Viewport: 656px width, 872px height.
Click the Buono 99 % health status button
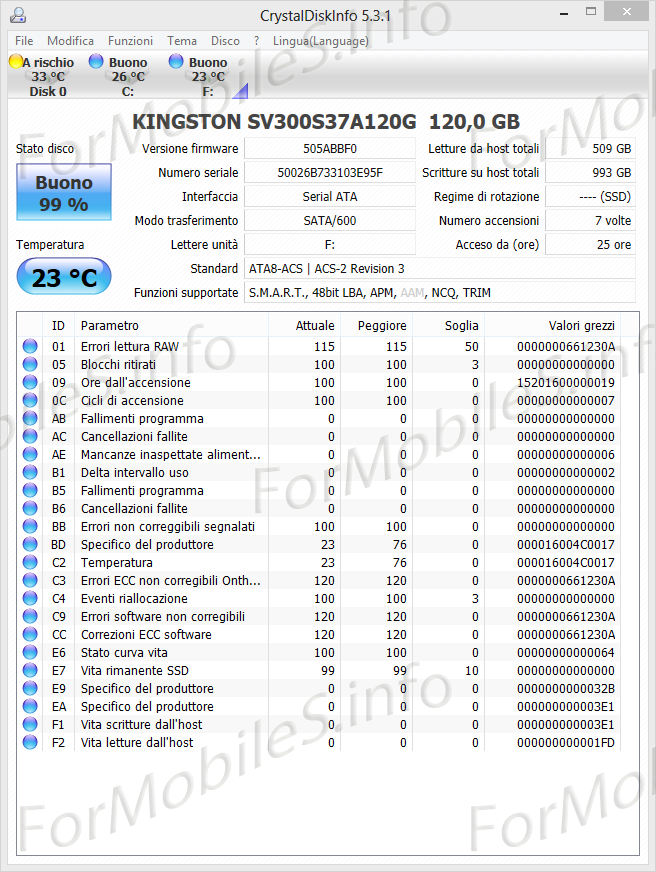coord(64,193)
